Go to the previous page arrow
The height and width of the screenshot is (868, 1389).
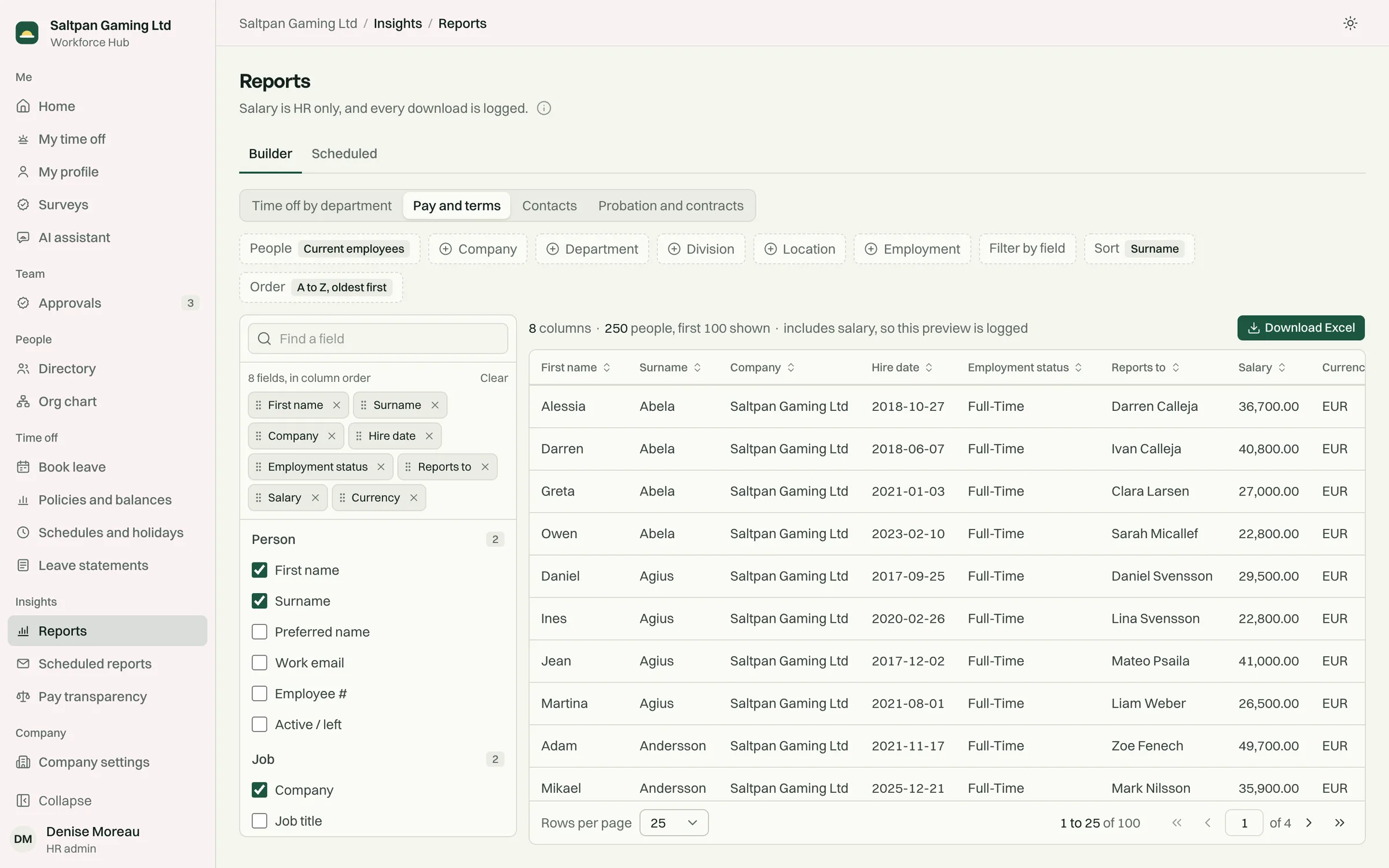coord(1207,823)
